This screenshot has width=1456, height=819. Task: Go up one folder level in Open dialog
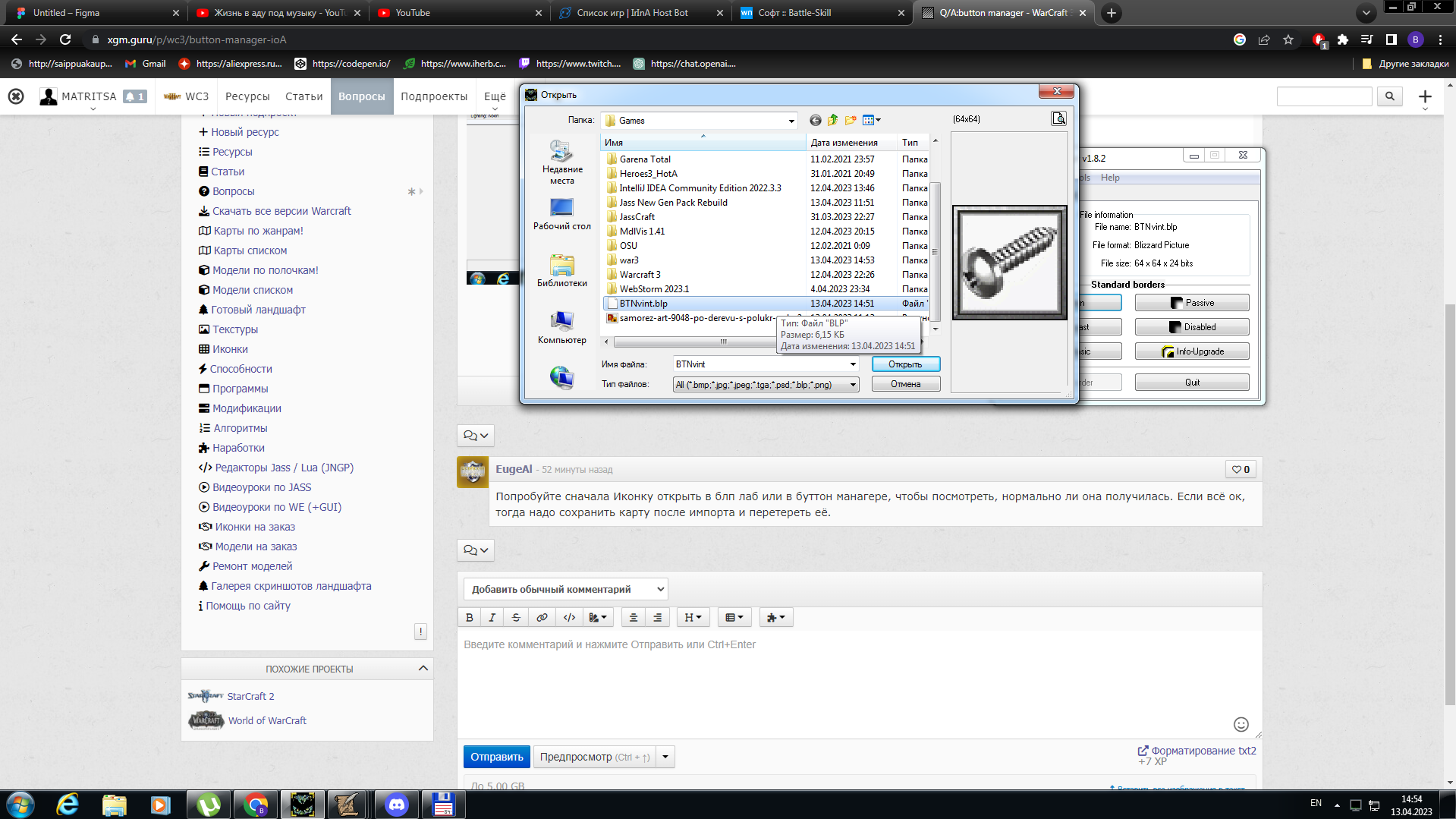click(833, 120)
